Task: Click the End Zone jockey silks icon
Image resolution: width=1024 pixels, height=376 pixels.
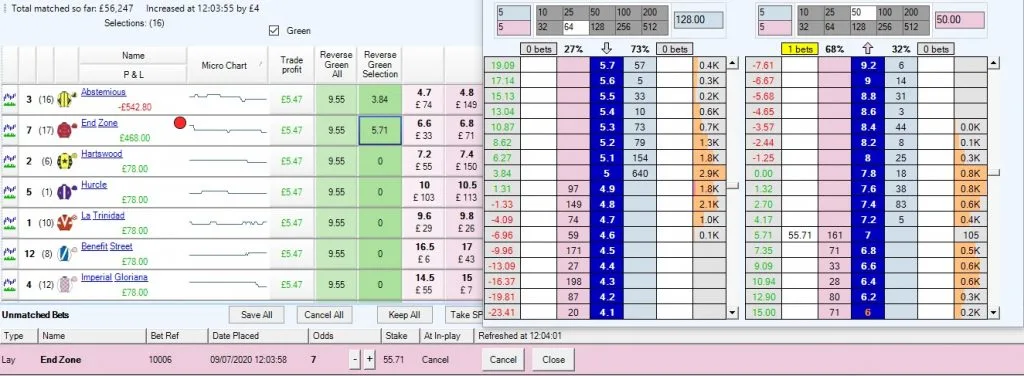Action: pyautogui.click(x=64, y=130)
